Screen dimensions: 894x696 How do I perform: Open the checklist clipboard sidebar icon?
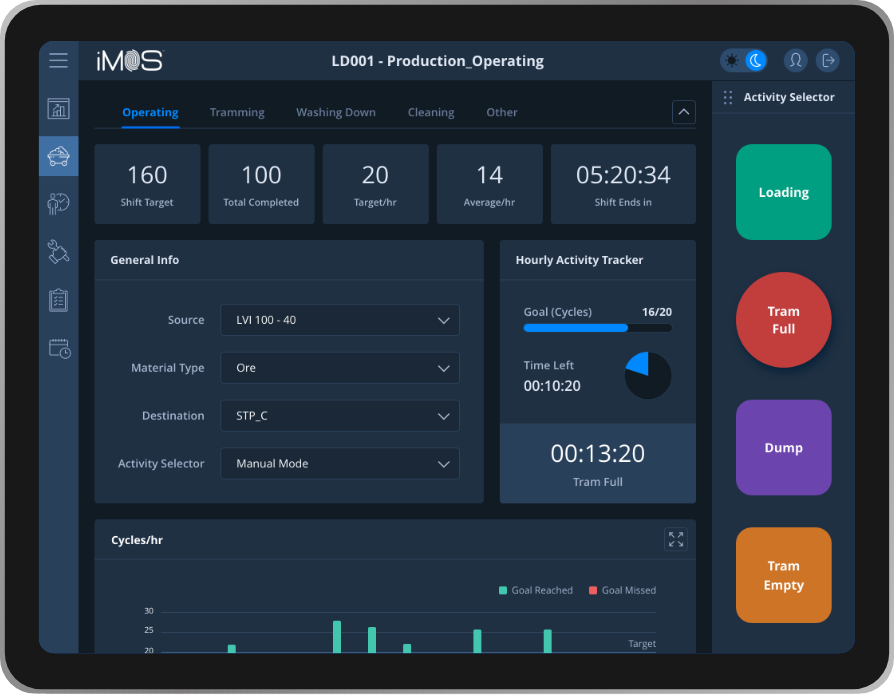coord(59,300)
